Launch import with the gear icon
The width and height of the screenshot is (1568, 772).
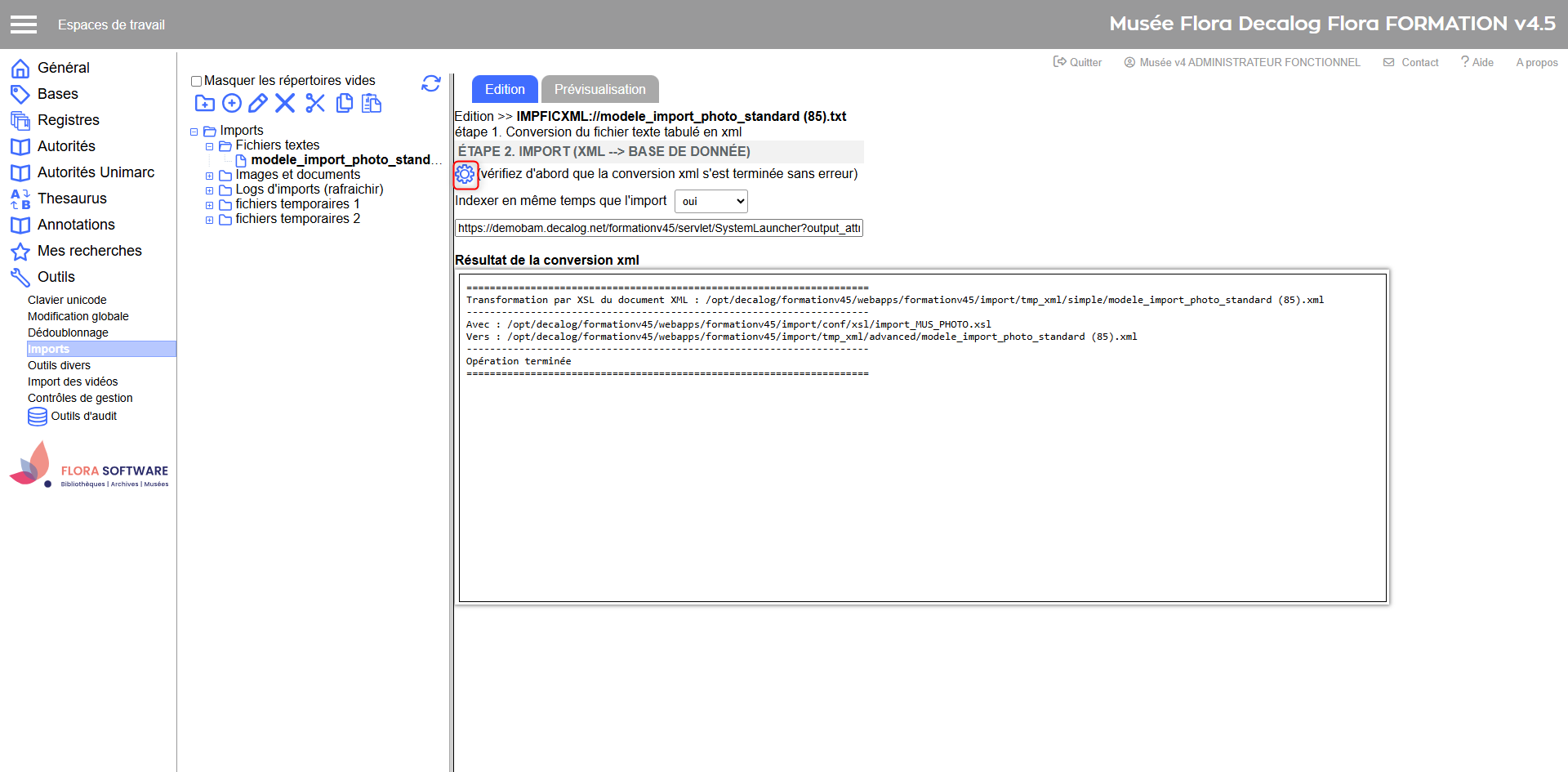click(465, 174)
